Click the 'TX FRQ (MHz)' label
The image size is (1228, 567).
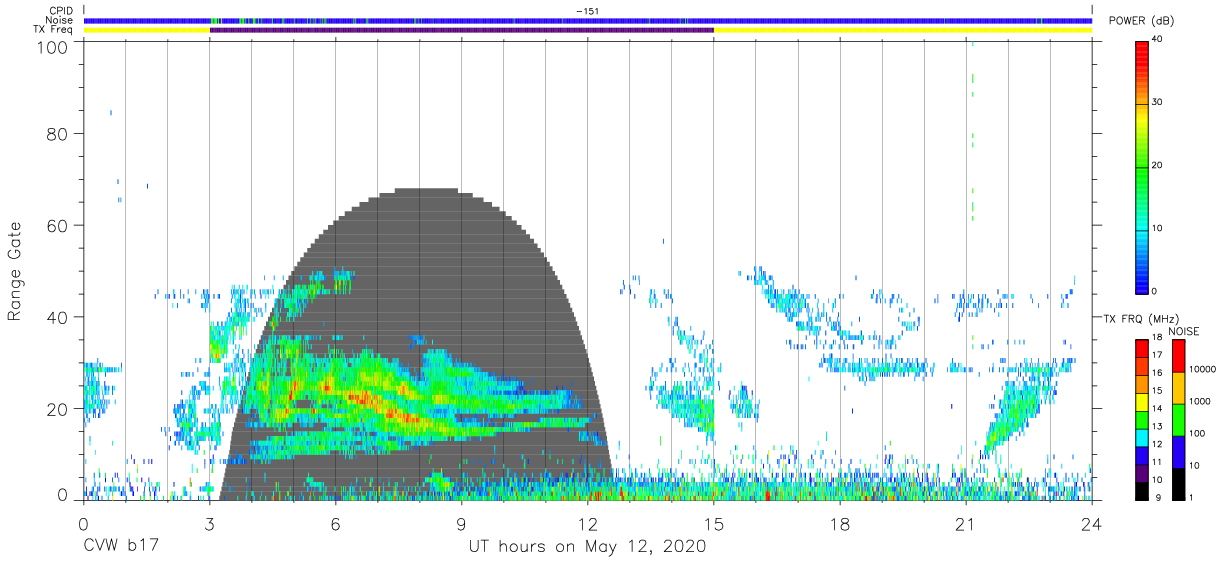(1140, 319)
